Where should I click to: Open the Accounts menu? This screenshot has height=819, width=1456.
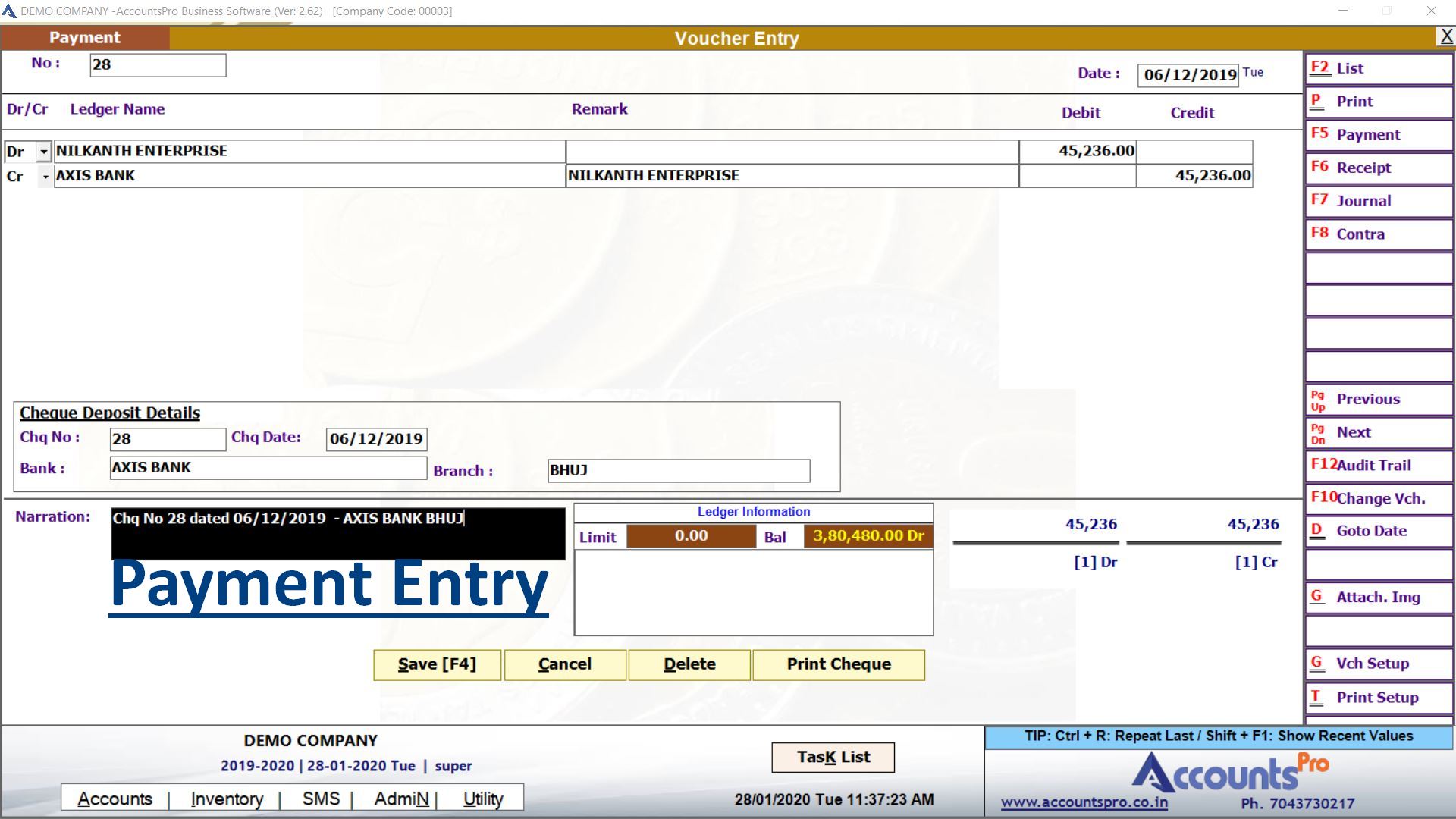pyautogui.click(x=115, y=799)
